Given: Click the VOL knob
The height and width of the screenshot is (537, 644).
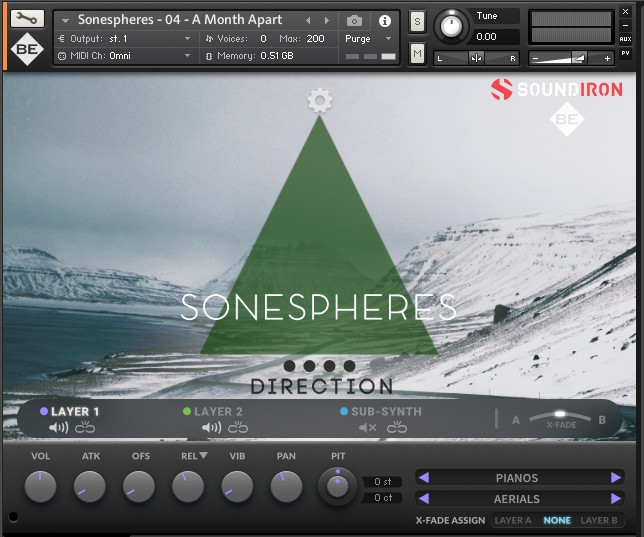Looking at the screenshot, I should click(x=40, y=486).
